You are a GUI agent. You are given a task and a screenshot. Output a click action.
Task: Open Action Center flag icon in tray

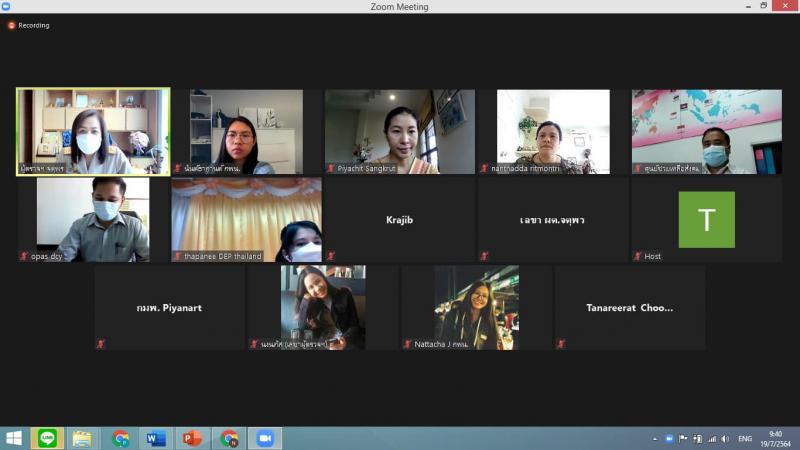[x=683, y=439]
